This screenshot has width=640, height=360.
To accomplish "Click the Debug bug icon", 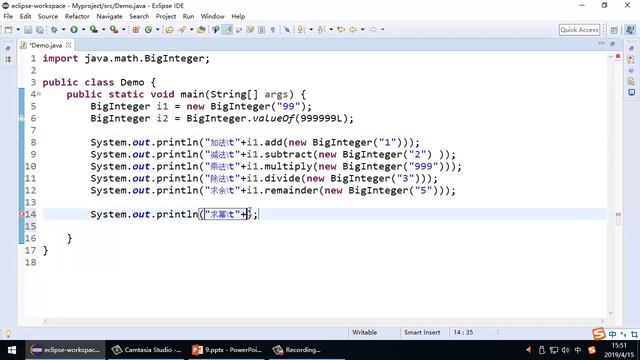I will pos(54,29).
